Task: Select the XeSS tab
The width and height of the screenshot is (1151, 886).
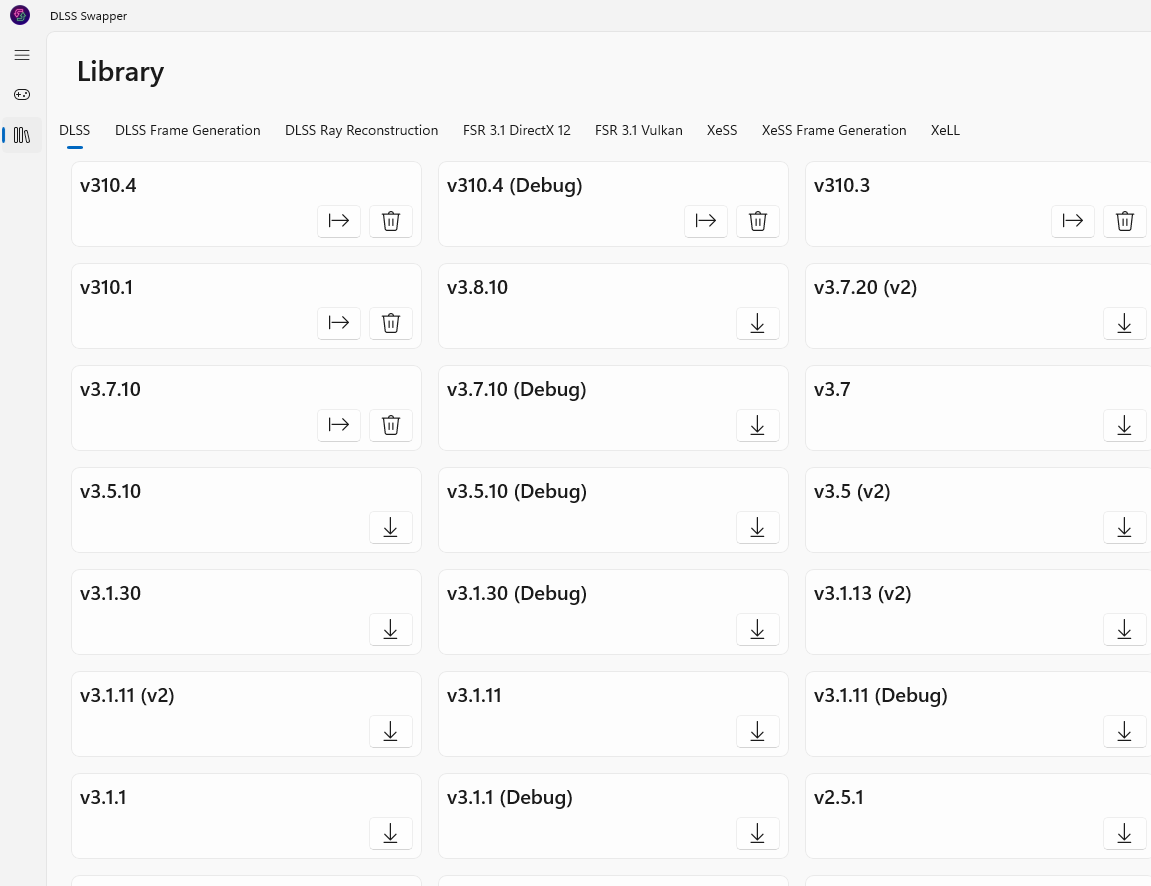Action: click(x=722, y=130)
